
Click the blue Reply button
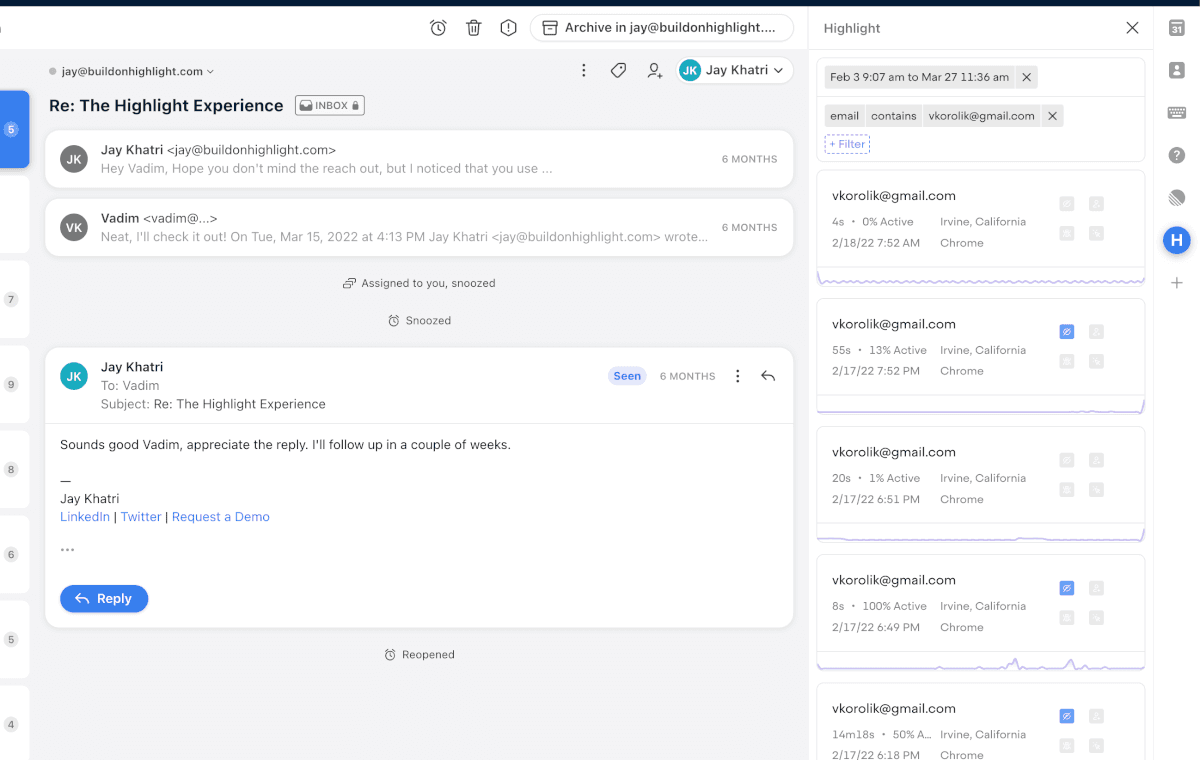[x=104, y=598]
